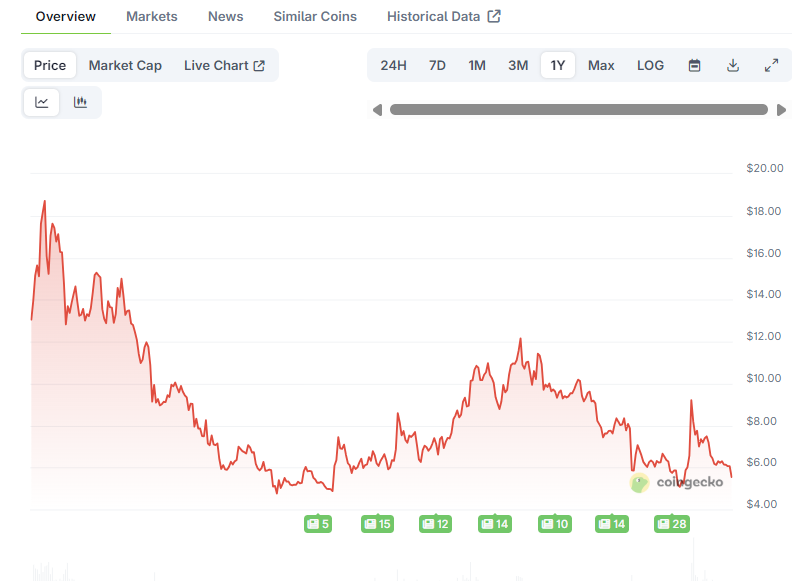Viewport: 812px width, 581px height.
Task: Click the news marker labeled 12
Action: (436, 523)
